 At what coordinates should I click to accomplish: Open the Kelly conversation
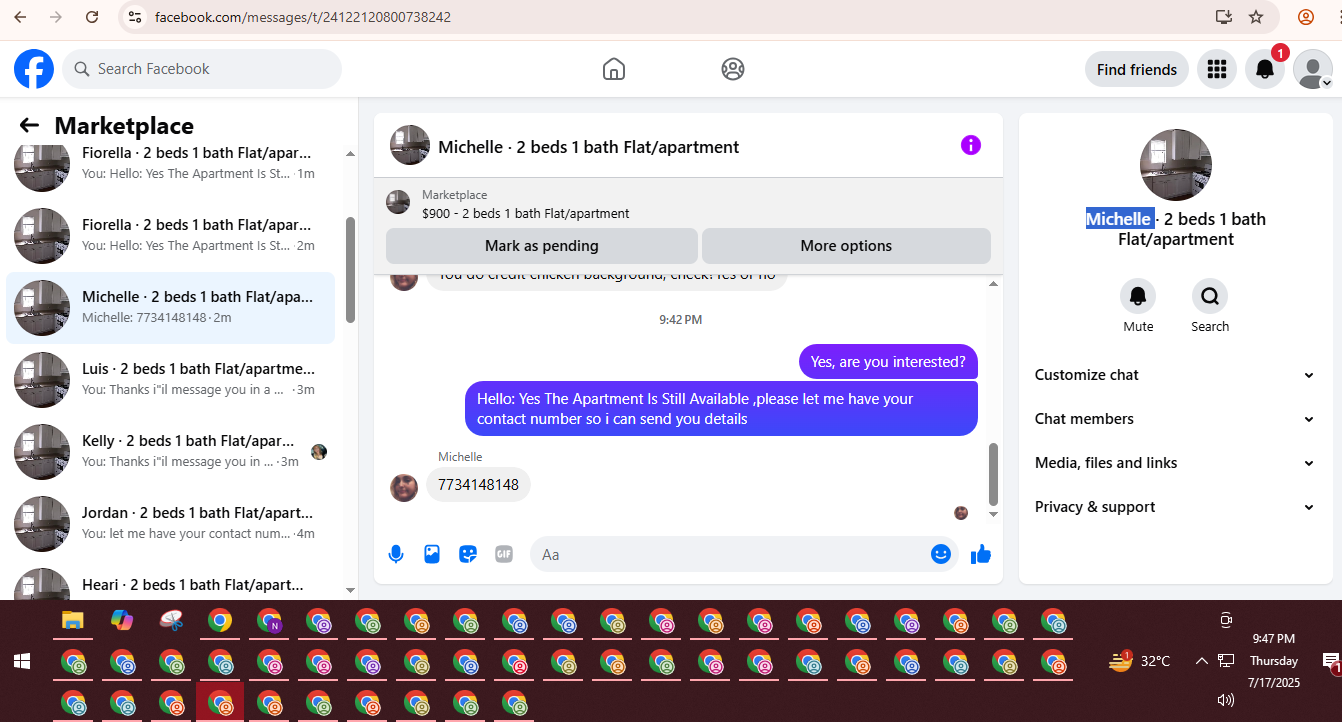[170, 452]
